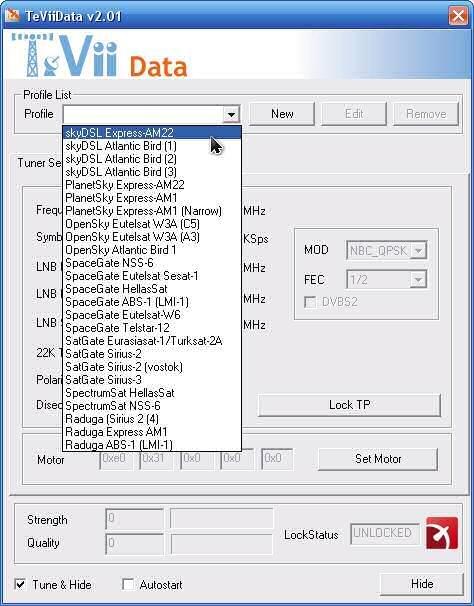This screenshot has width=474, height=606.
Task: Click the New profile button
Action: tap(282, 114)
